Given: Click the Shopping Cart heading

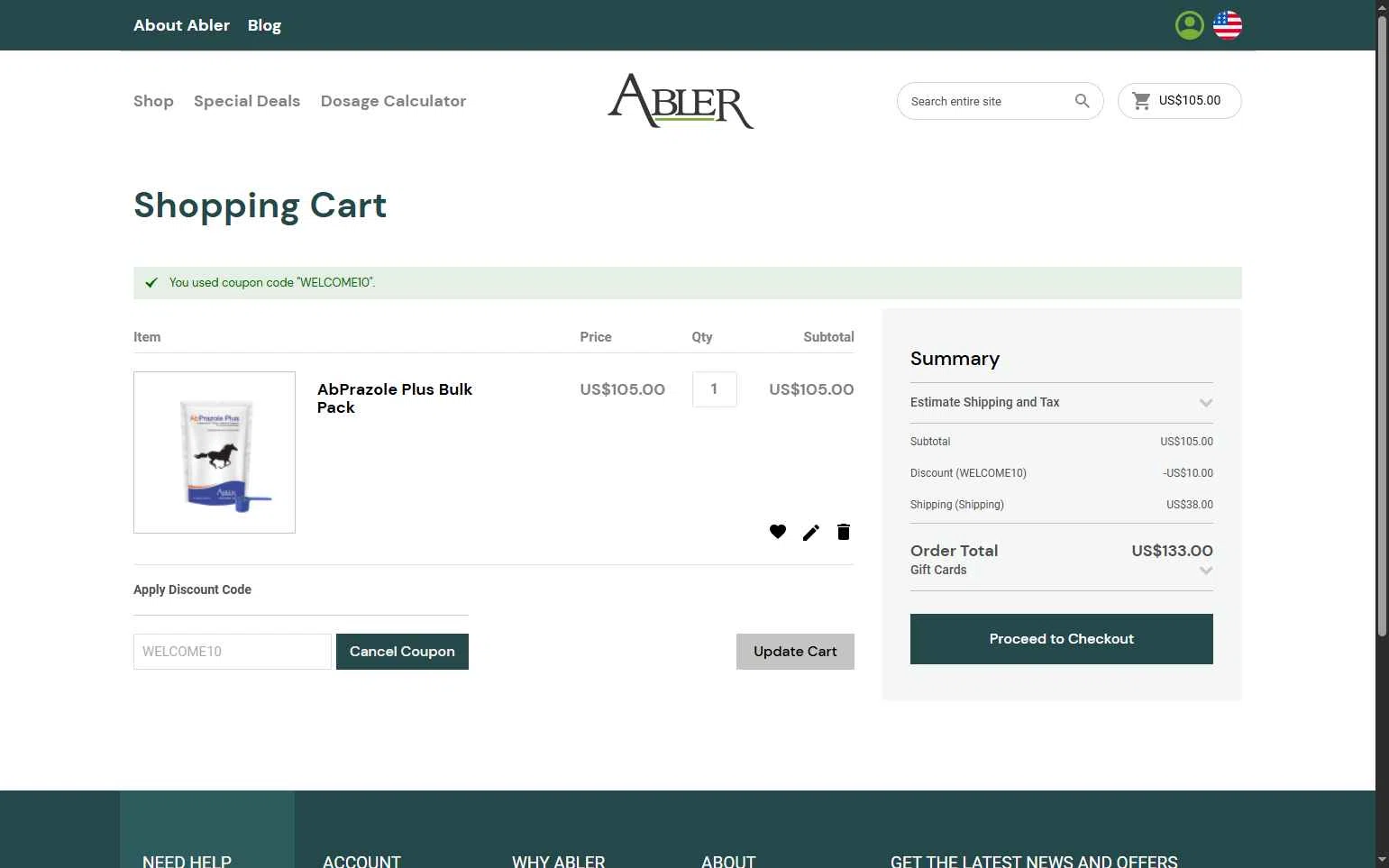Looking at the screenshot, I should pos(260,206).
